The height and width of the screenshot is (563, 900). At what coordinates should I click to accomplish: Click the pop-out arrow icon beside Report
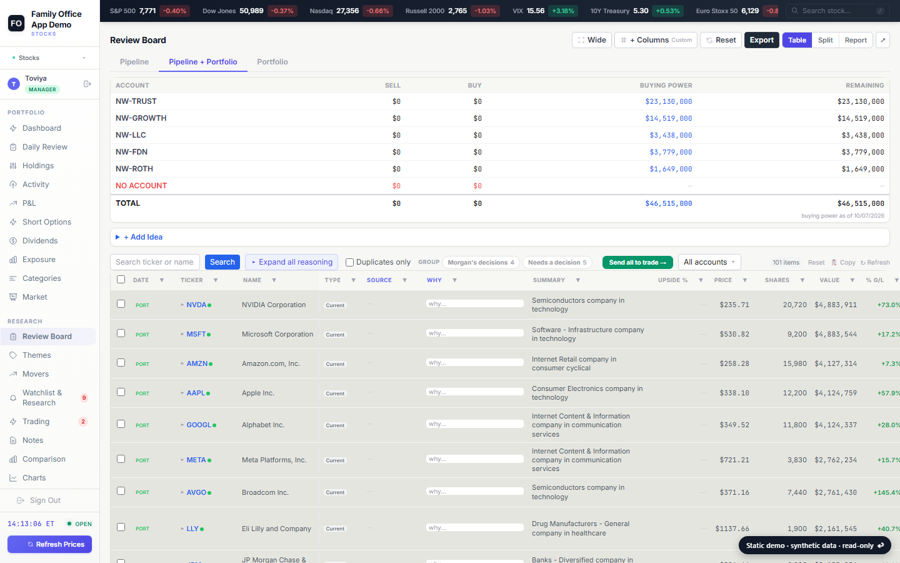(883, 40)
